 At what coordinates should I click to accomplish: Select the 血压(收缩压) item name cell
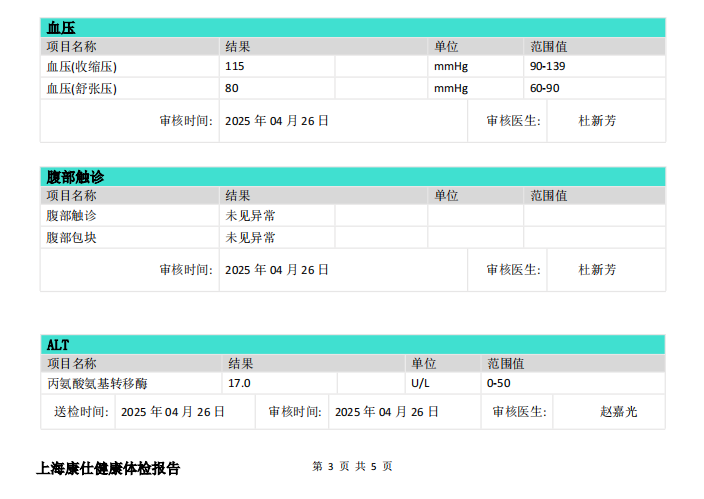pos(82,66)
